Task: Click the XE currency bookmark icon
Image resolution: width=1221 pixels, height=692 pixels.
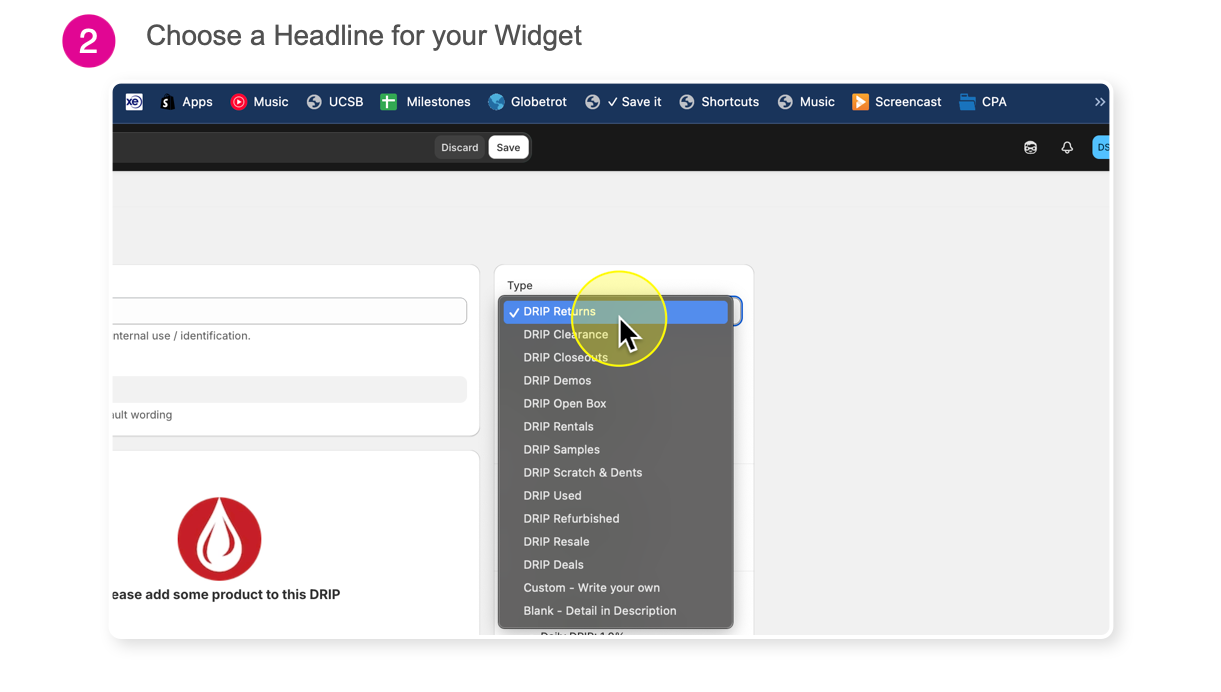Action: click(x=134, y=102)
